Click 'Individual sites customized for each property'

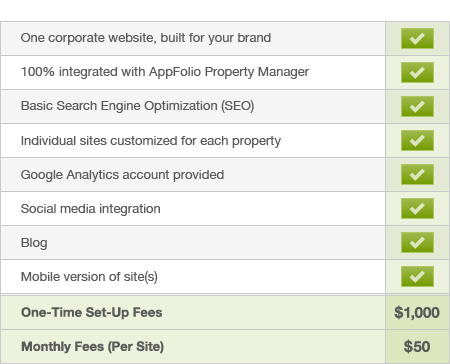(151, 141)
